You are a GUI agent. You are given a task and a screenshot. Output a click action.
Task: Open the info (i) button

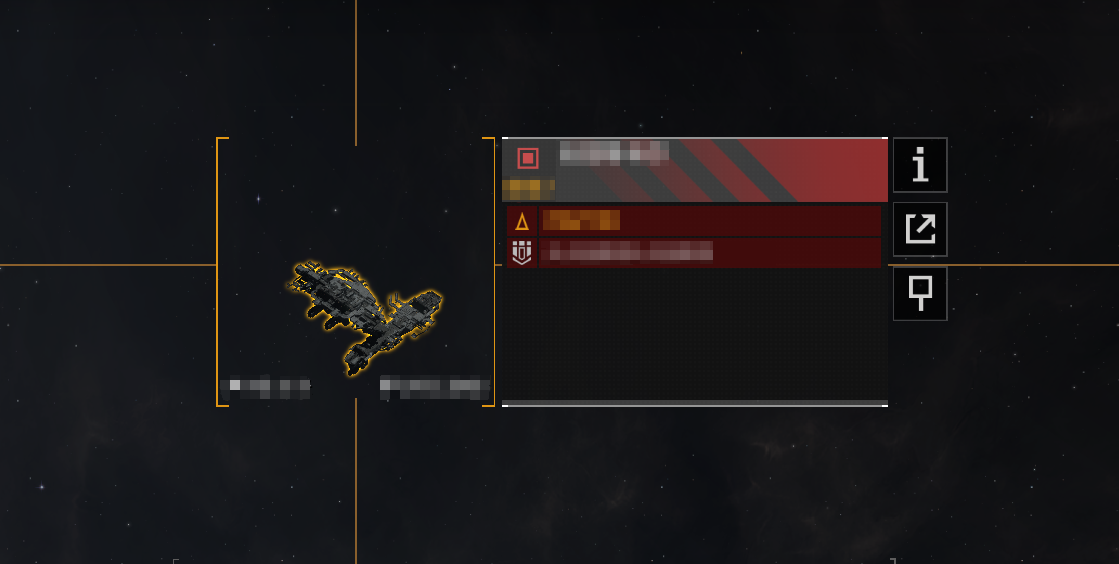920,165
